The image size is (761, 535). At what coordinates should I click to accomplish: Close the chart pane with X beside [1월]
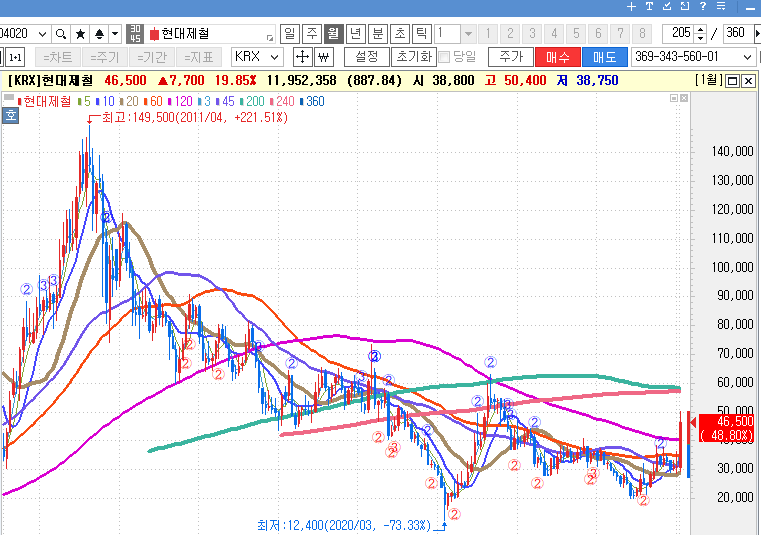tap(748, 81)
